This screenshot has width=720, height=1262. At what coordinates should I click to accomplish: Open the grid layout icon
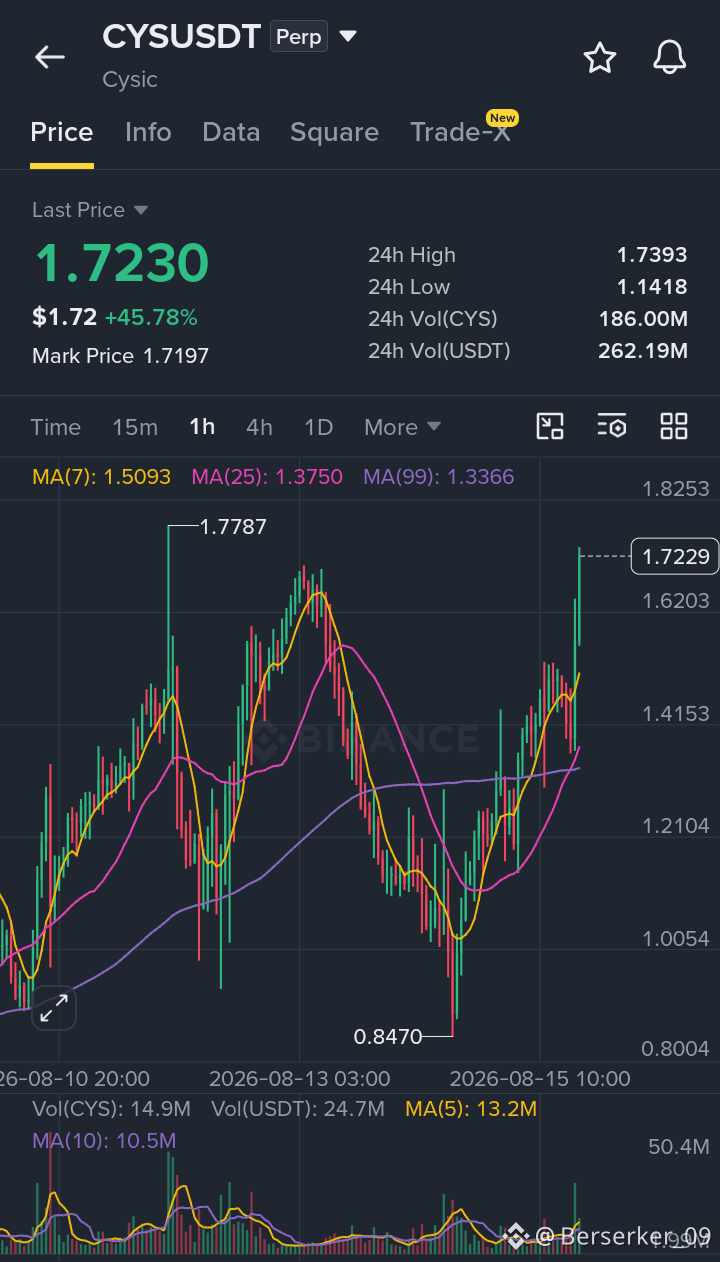(674, 426)
